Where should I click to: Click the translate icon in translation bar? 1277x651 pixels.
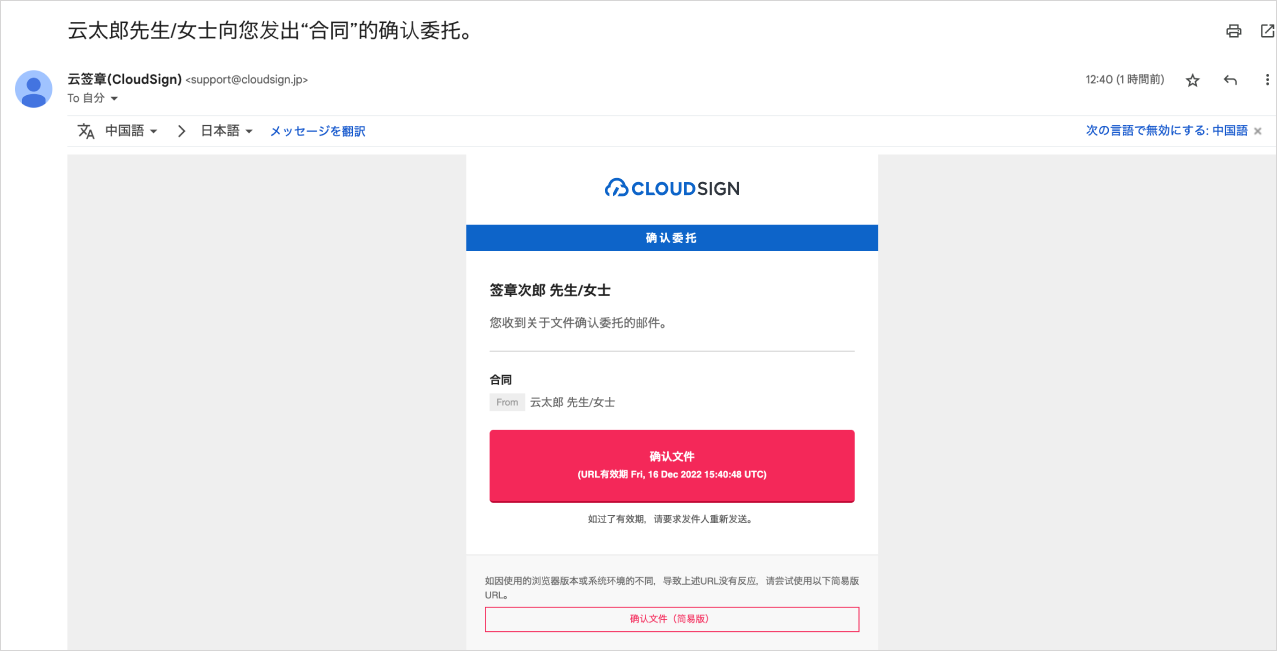pyautogui.click(x=86, y=131)
